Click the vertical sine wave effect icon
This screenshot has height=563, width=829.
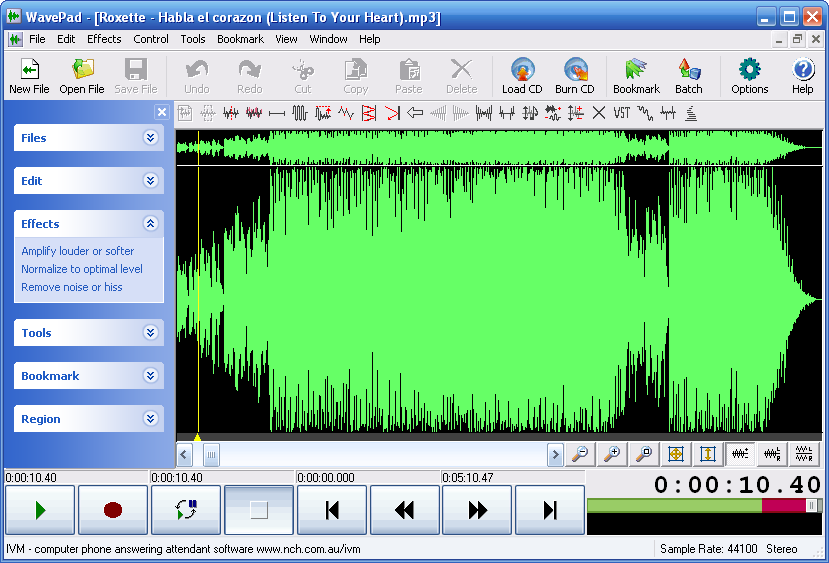point(300,113)
